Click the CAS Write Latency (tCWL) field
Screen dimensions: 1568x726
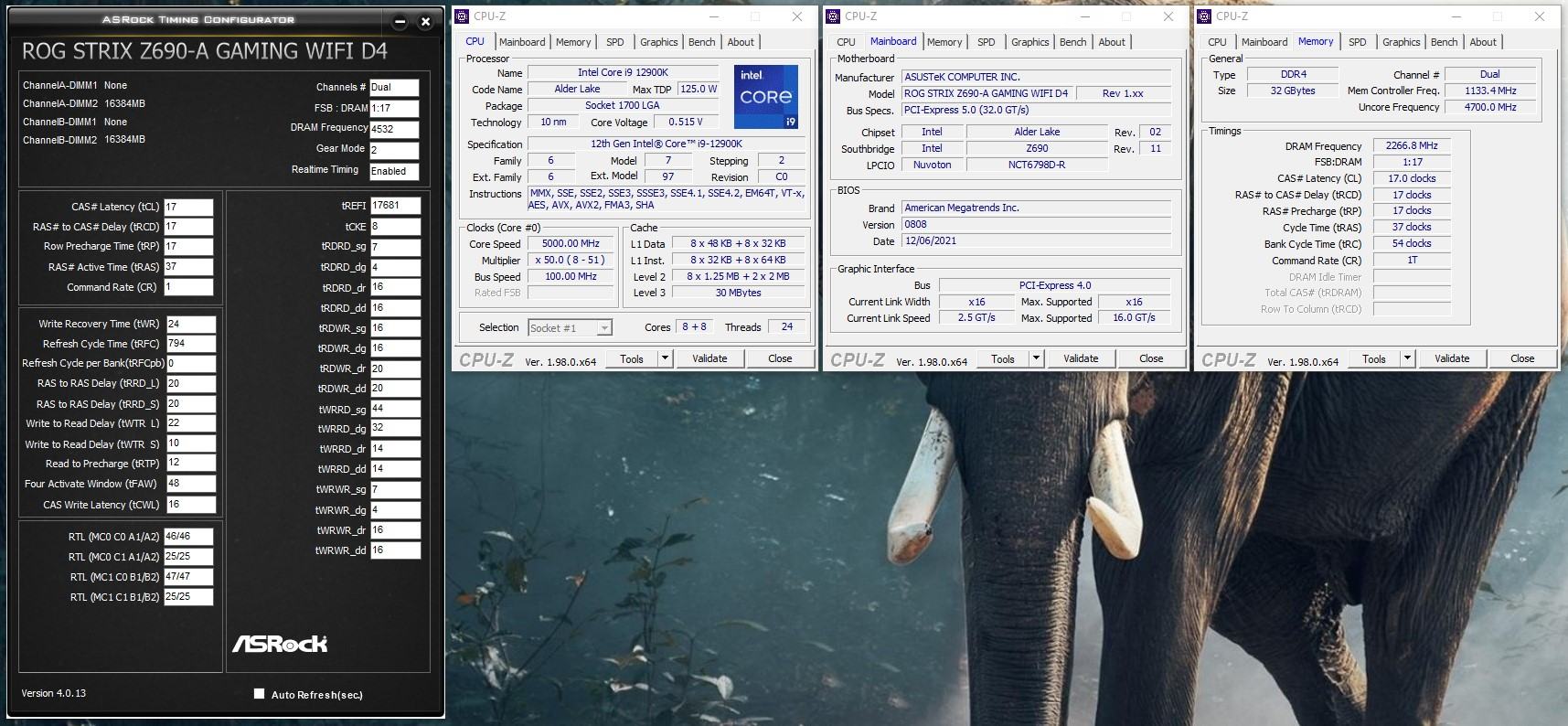[191, 504]
